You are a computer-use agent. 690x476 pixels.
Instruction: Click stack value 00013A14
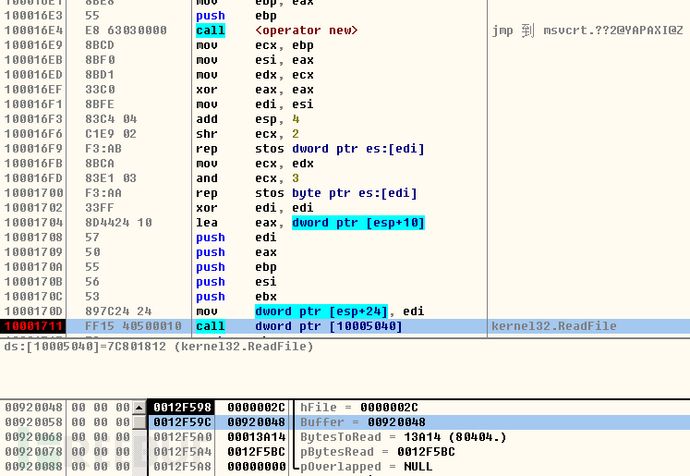point(256,437)
